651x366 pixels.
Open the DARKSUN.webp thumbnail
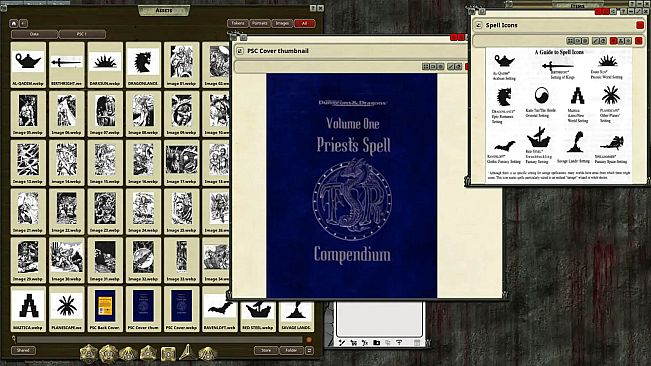coord(105,65)
